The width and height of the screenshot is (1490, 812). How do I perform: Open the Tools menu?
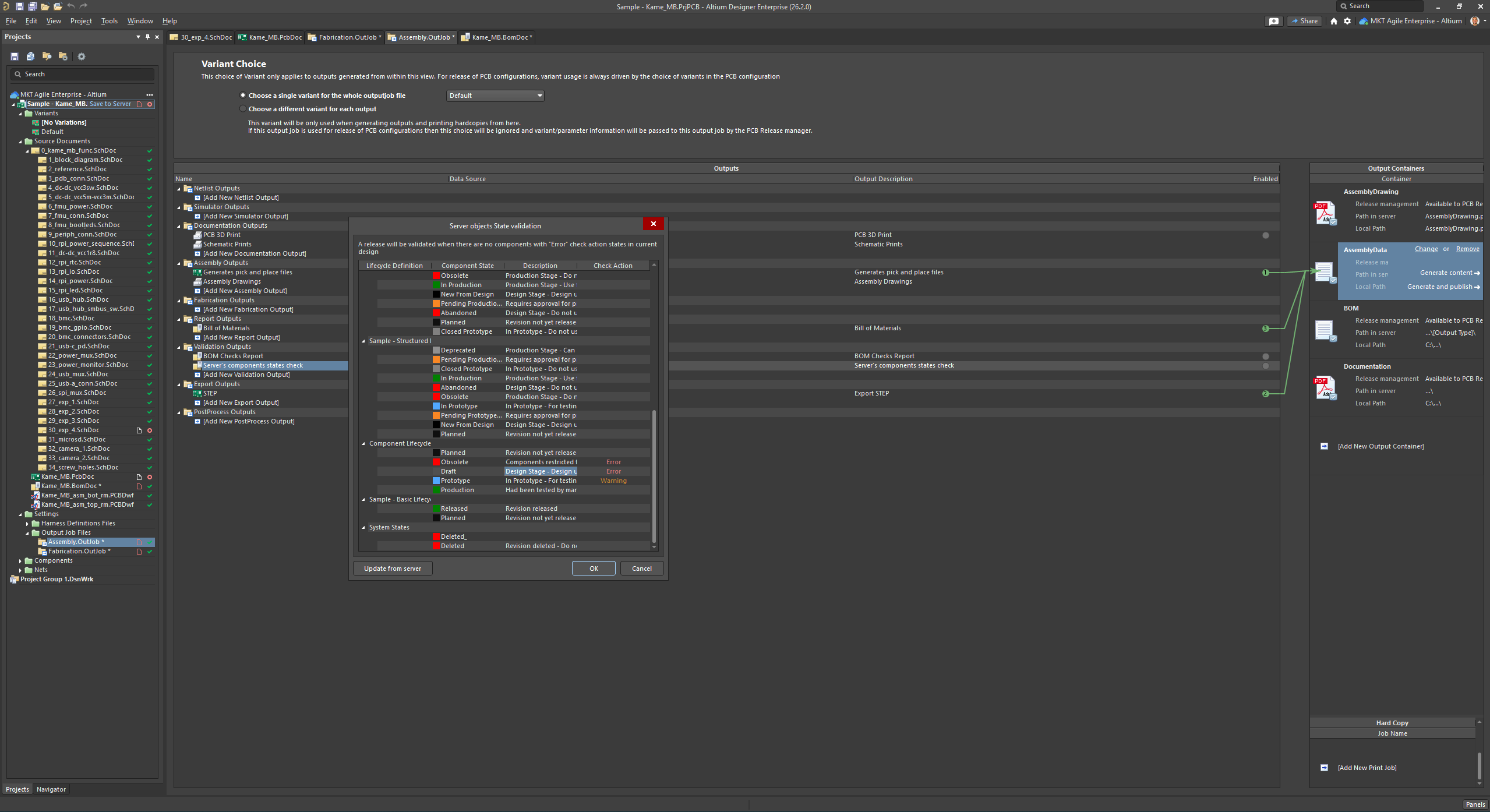click(109, 20)
